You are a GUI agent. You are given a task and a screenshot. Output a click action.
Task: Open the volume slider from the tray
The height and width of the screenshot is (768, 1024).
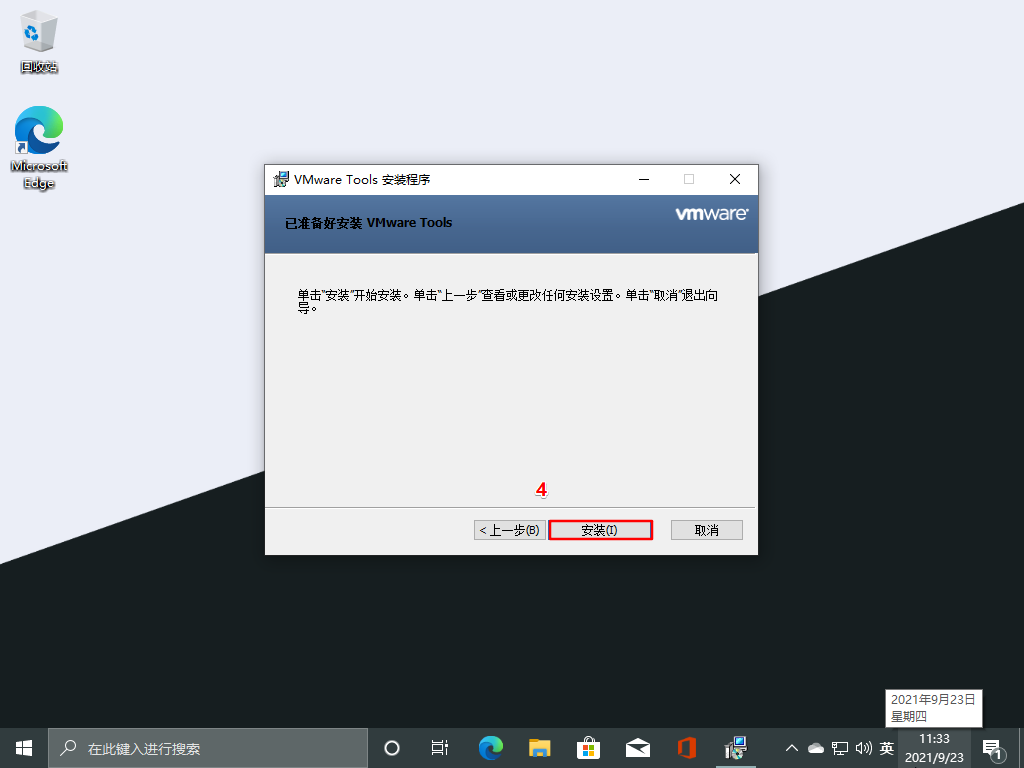click(x=864, y=747)
